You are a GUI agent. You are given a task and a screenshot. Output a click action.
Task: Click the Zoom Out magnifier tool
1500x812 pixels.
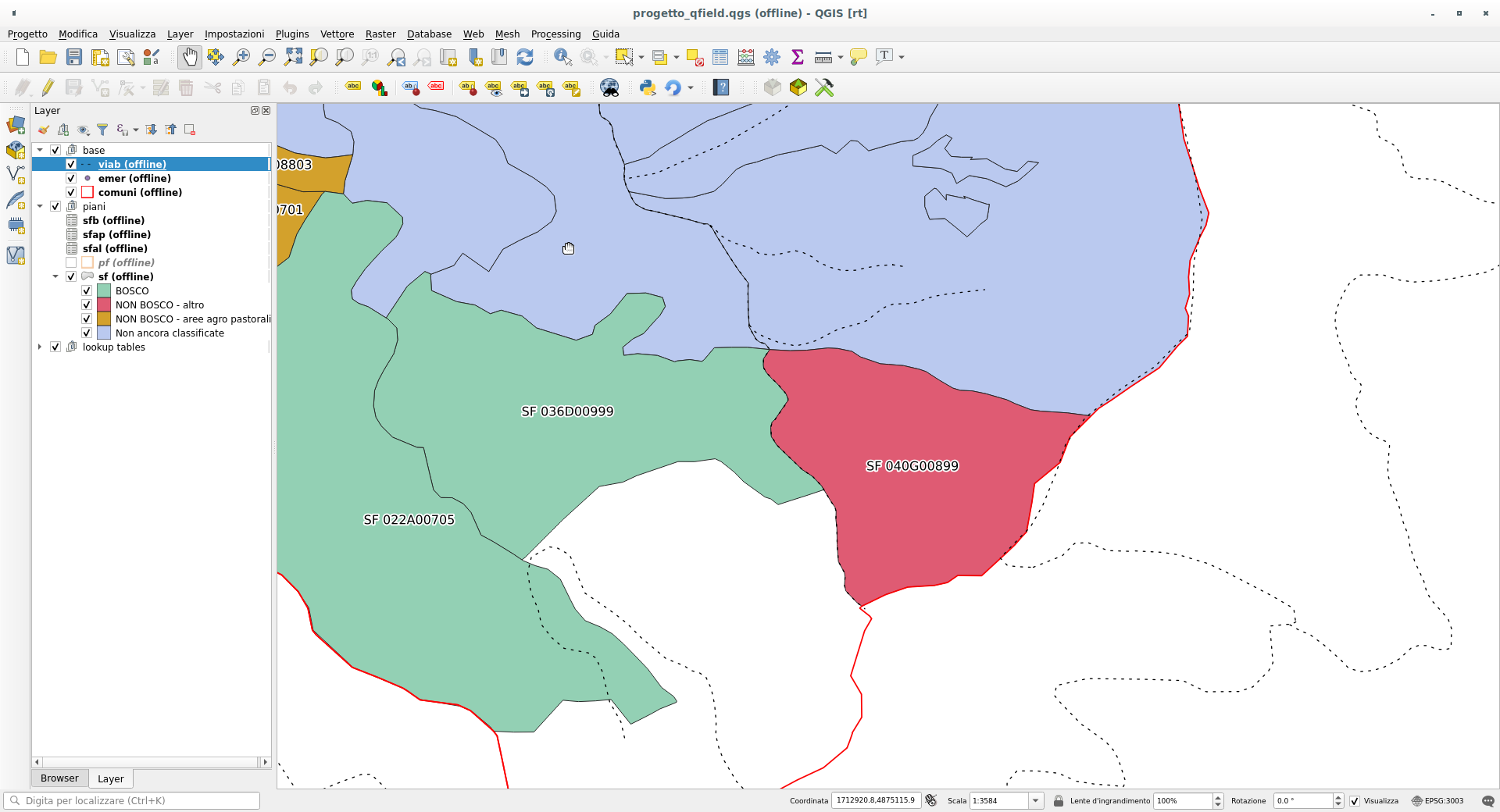click(267, 57)
